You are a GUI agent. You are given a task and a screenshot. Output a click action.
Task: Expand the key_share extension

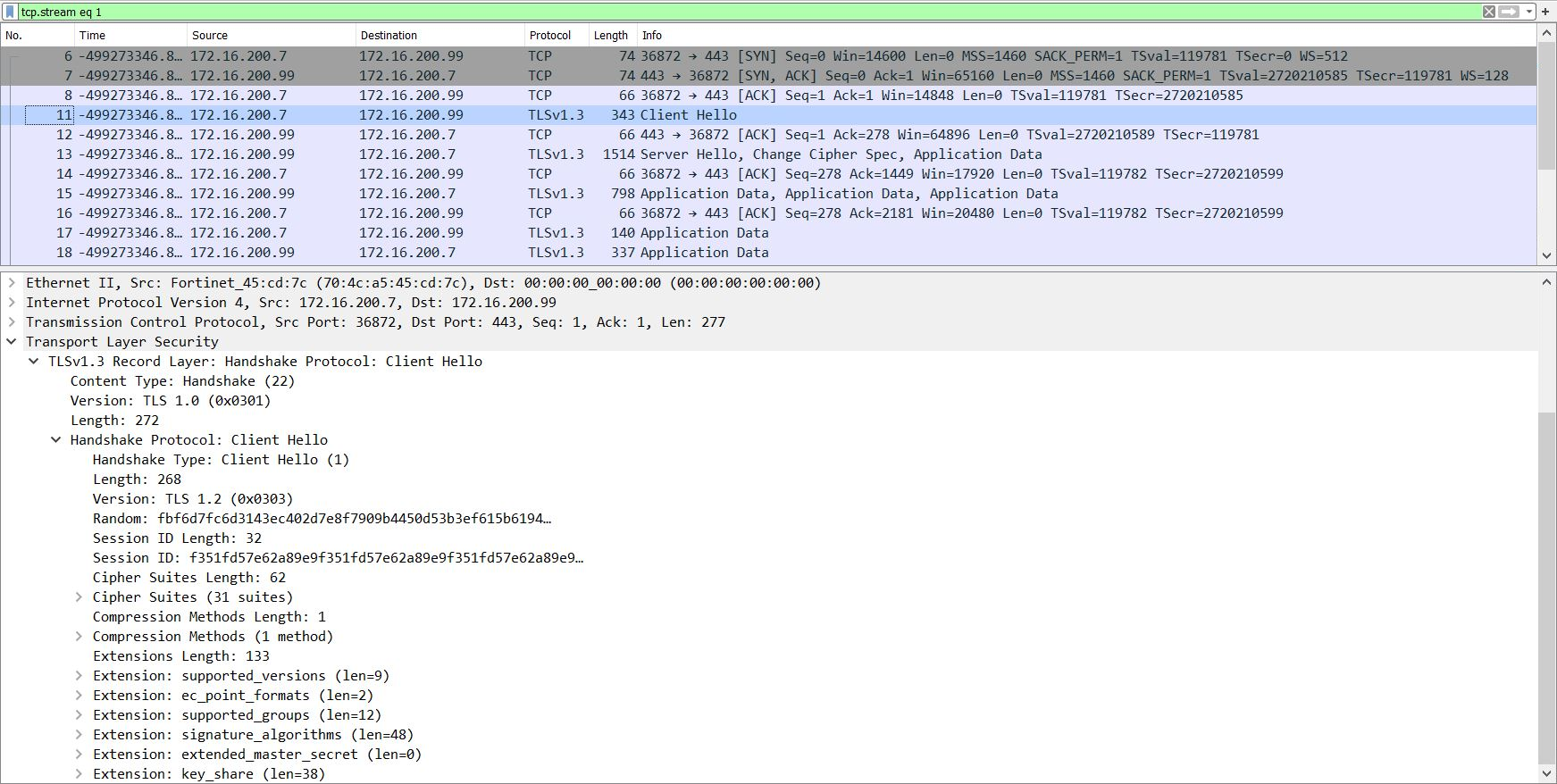point(79,774)
